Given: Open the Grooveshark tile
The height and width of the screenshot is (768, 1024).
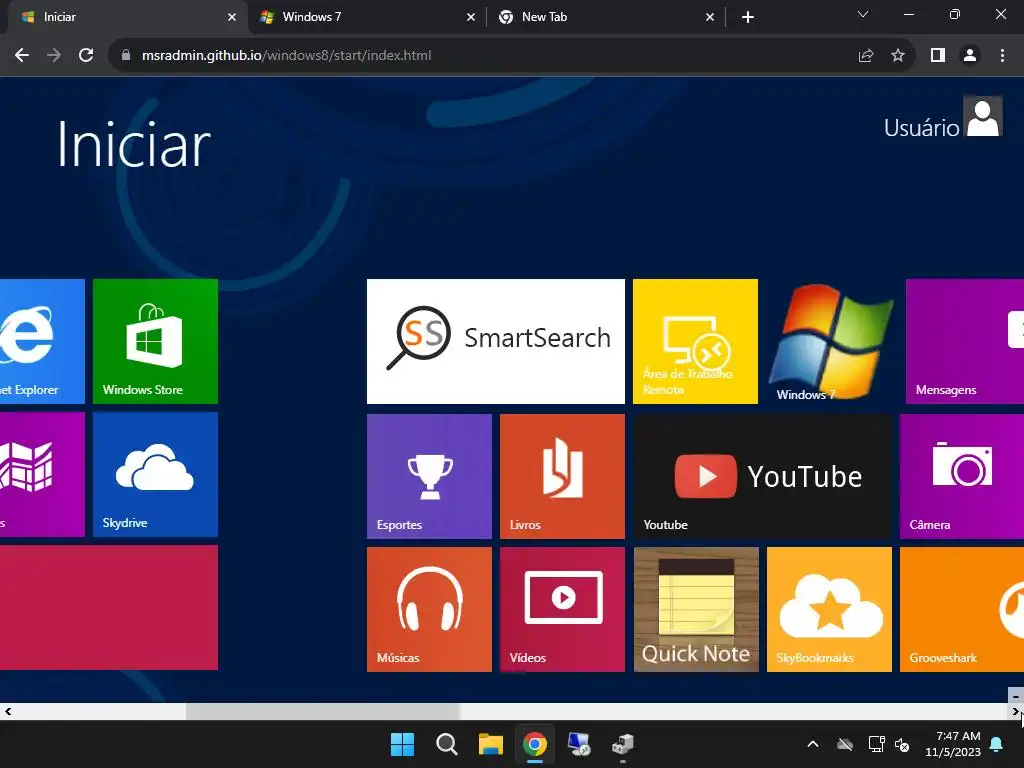Looking at the screenshot, I should click(962, 609).
